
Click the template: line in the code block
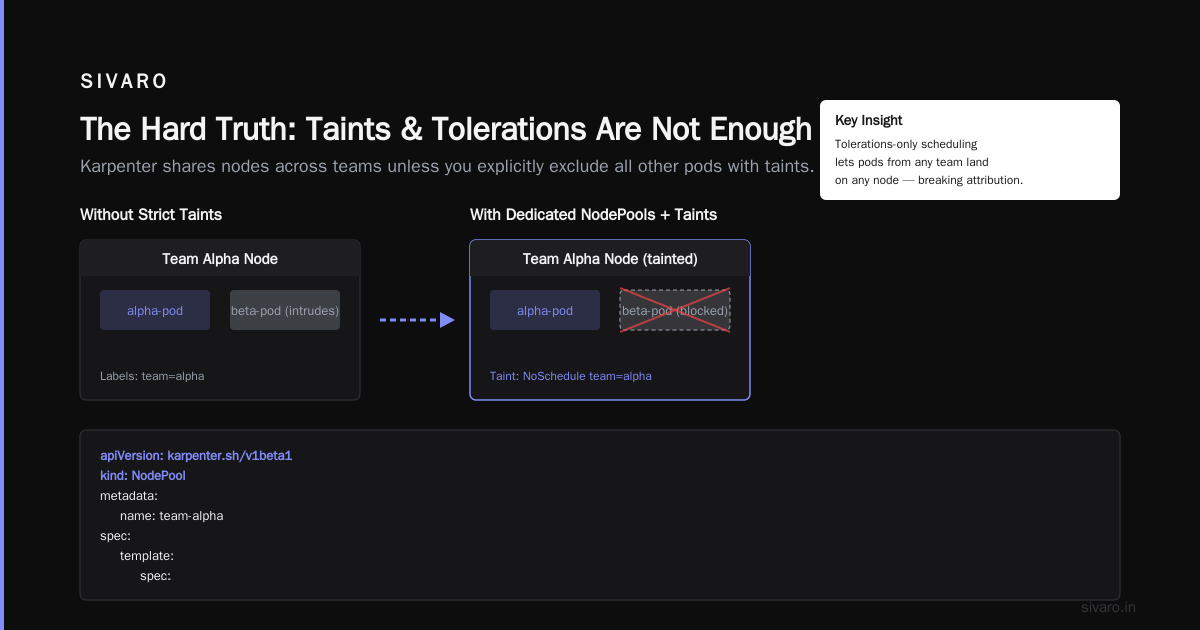[x=147, y=556]
